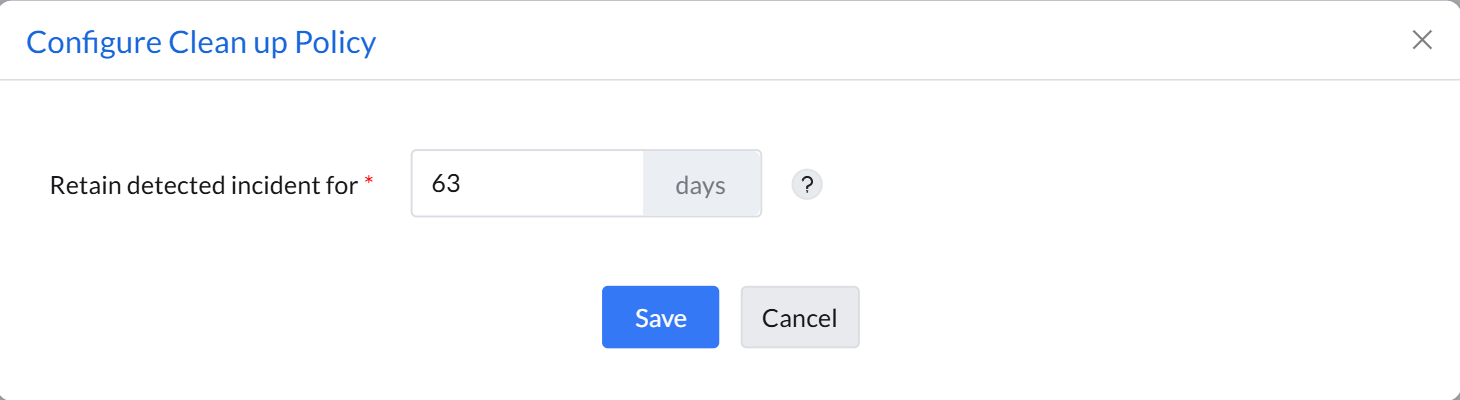Focus the field containing 63

[527, 184]
